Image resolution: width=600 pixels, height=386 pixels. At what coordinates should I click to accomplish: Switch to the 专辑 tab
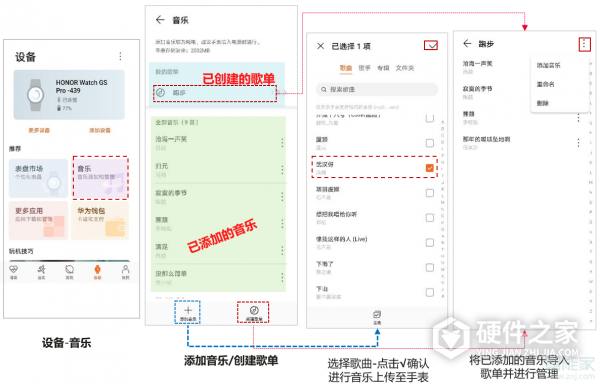383,68
